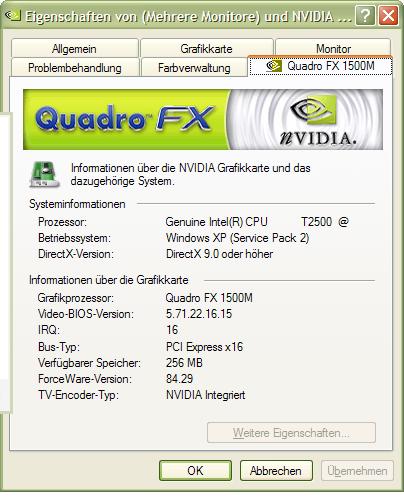
Task: Go to the Problembehandlung tab
Action: pyautogui.click(x=75, y=68)
